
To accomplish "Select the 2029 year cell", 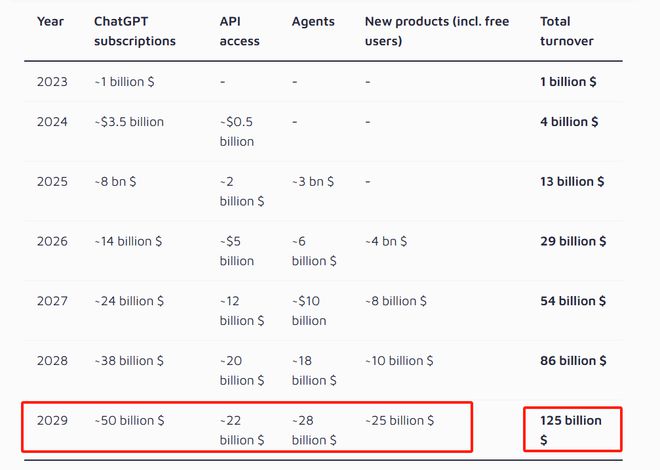I will pos(52,421).
